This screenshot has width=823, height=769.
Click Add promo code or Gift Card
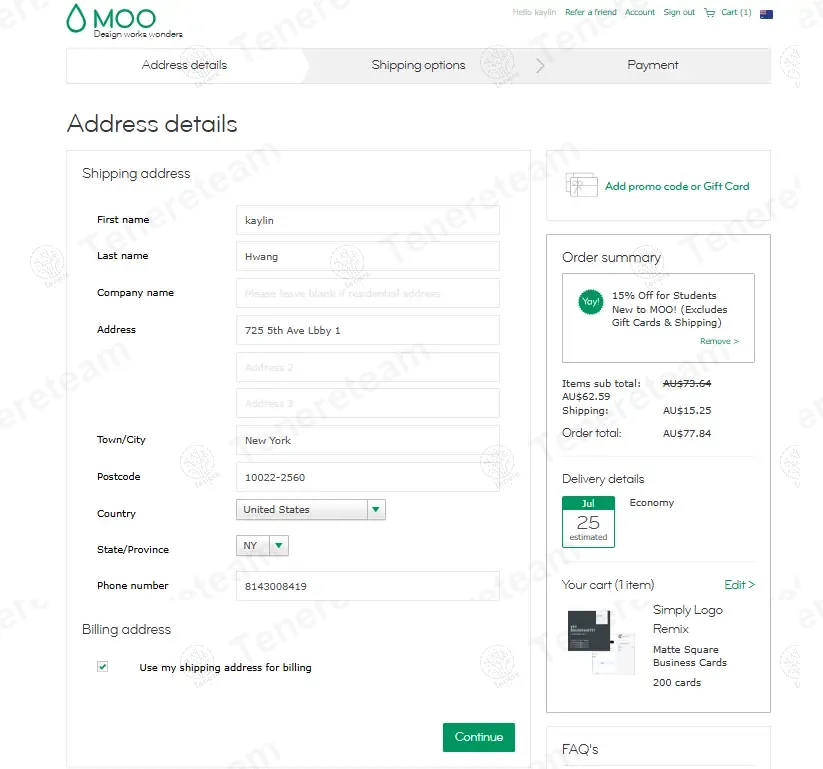[676, 186]
